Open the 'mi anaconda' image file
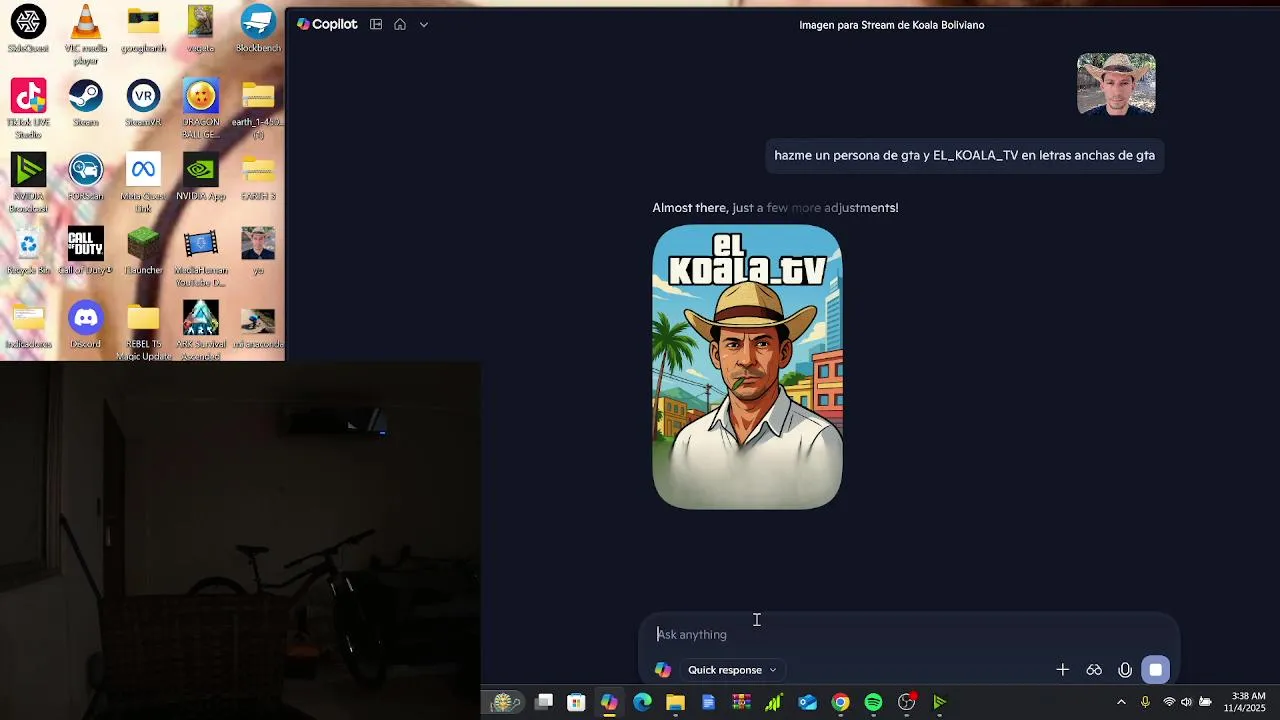 pos(258,326)
